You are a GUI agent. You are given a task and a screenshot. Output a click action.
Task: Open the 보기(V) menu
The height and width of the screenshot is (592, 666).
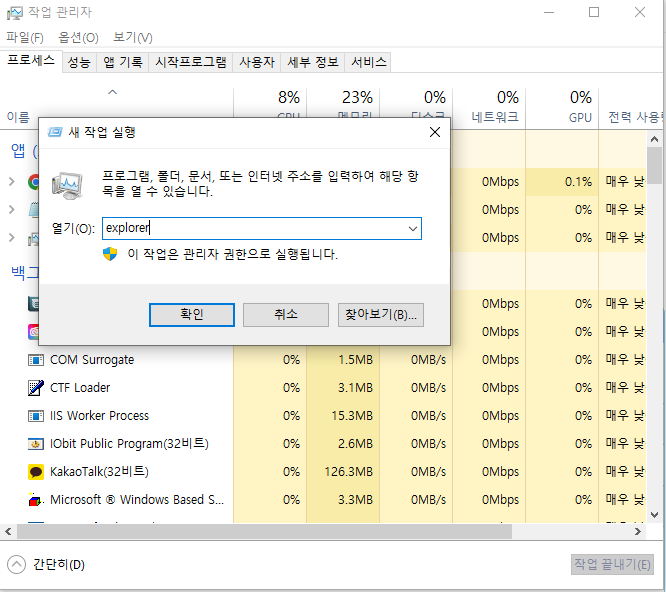[133, 38]
